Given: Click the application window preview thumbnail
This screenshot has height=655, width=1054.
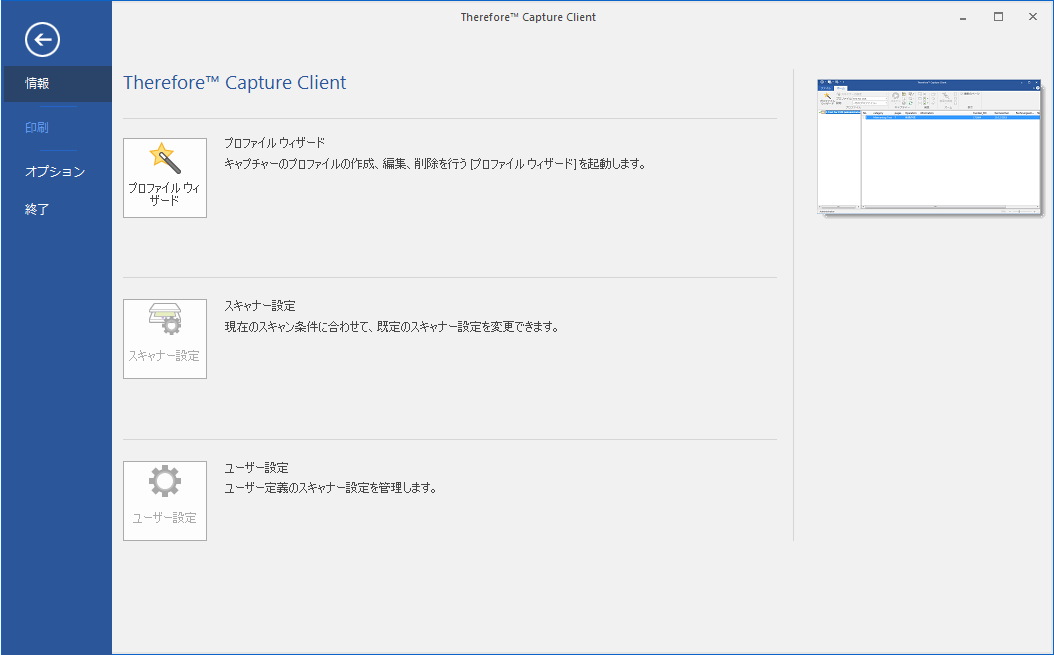Looking at the screenshot, I should click(x=929, y=147).
